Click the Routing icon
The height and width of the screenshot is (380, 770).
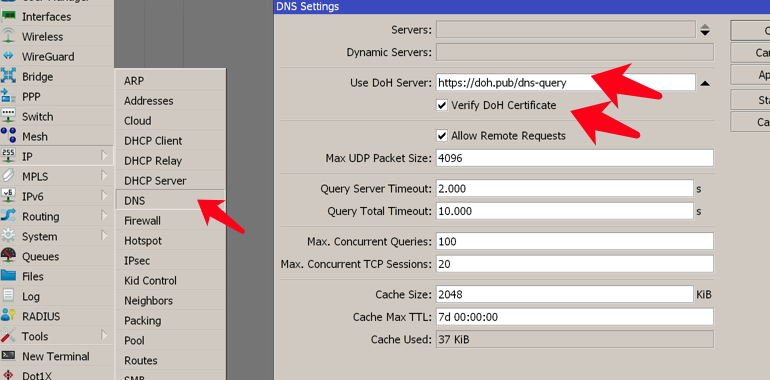click(8, 216)
